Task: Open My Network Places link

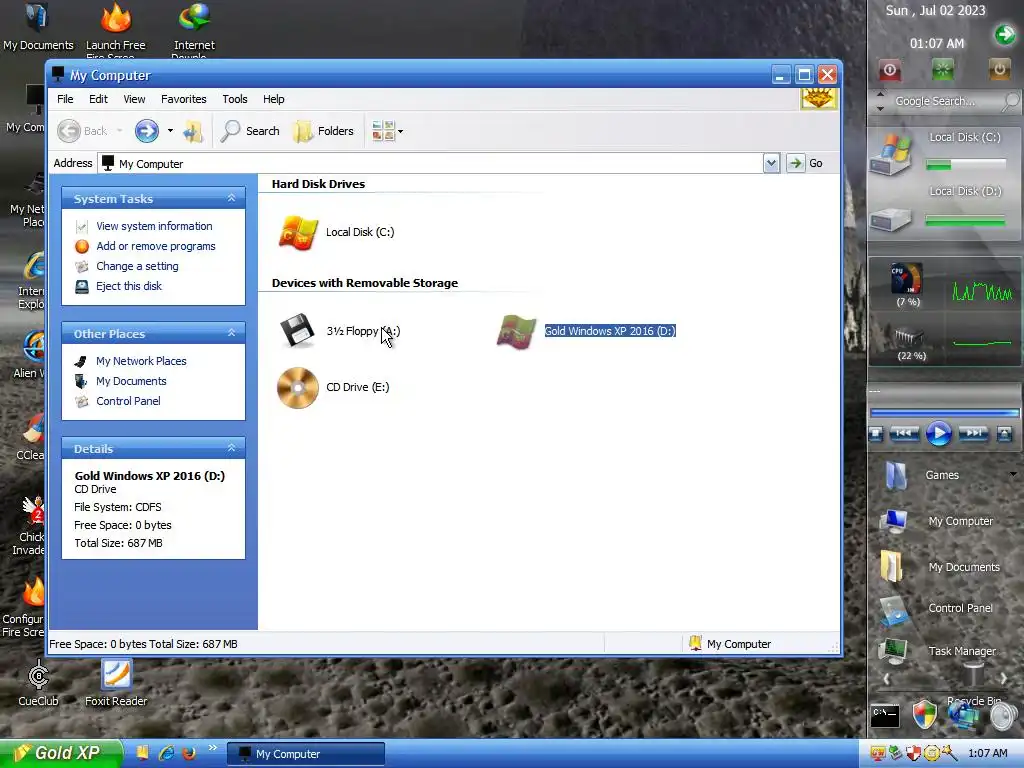Action: pyautogui.click(x=141, y=361)
